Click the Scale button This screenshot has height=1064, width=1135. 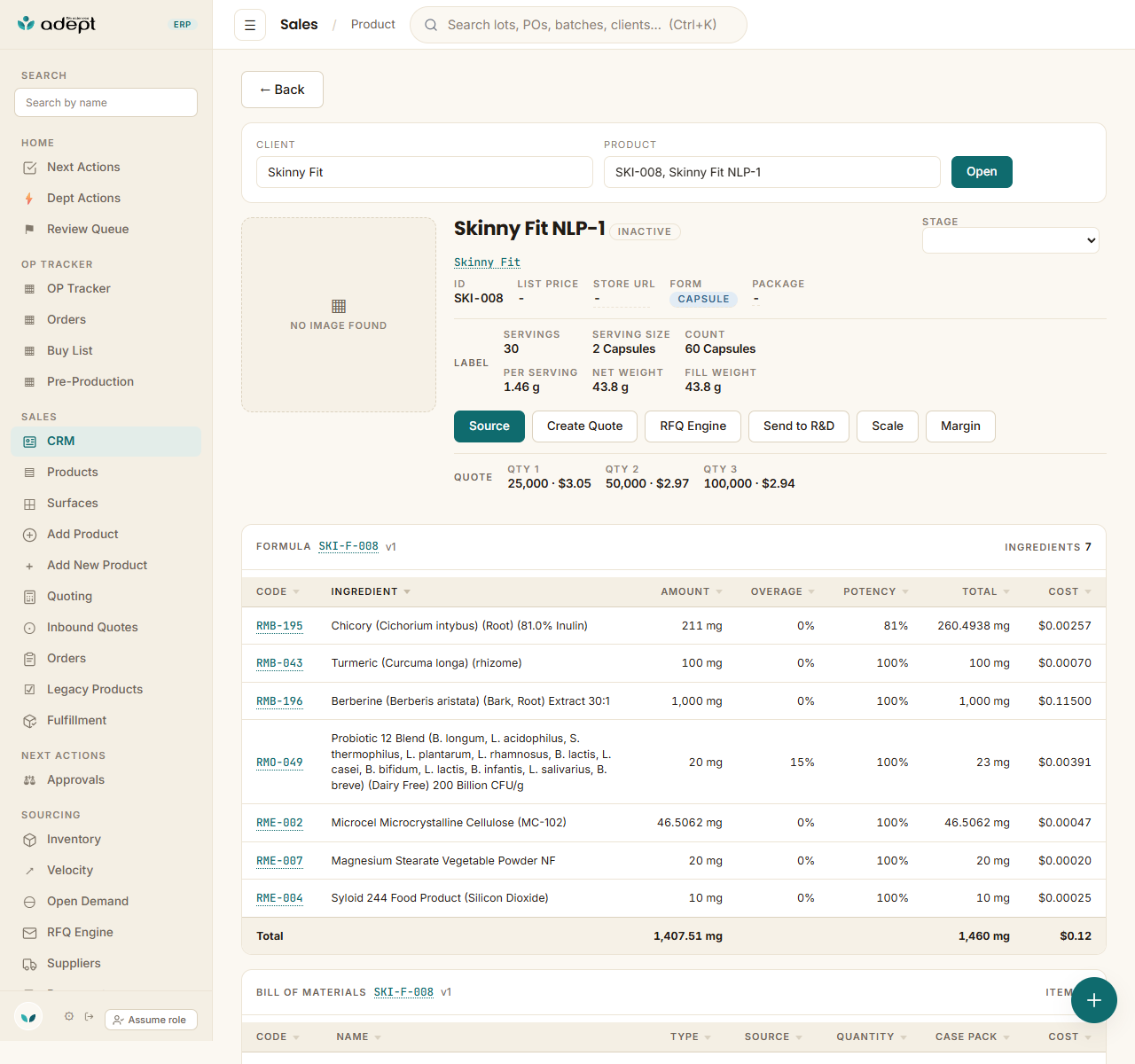888,426
